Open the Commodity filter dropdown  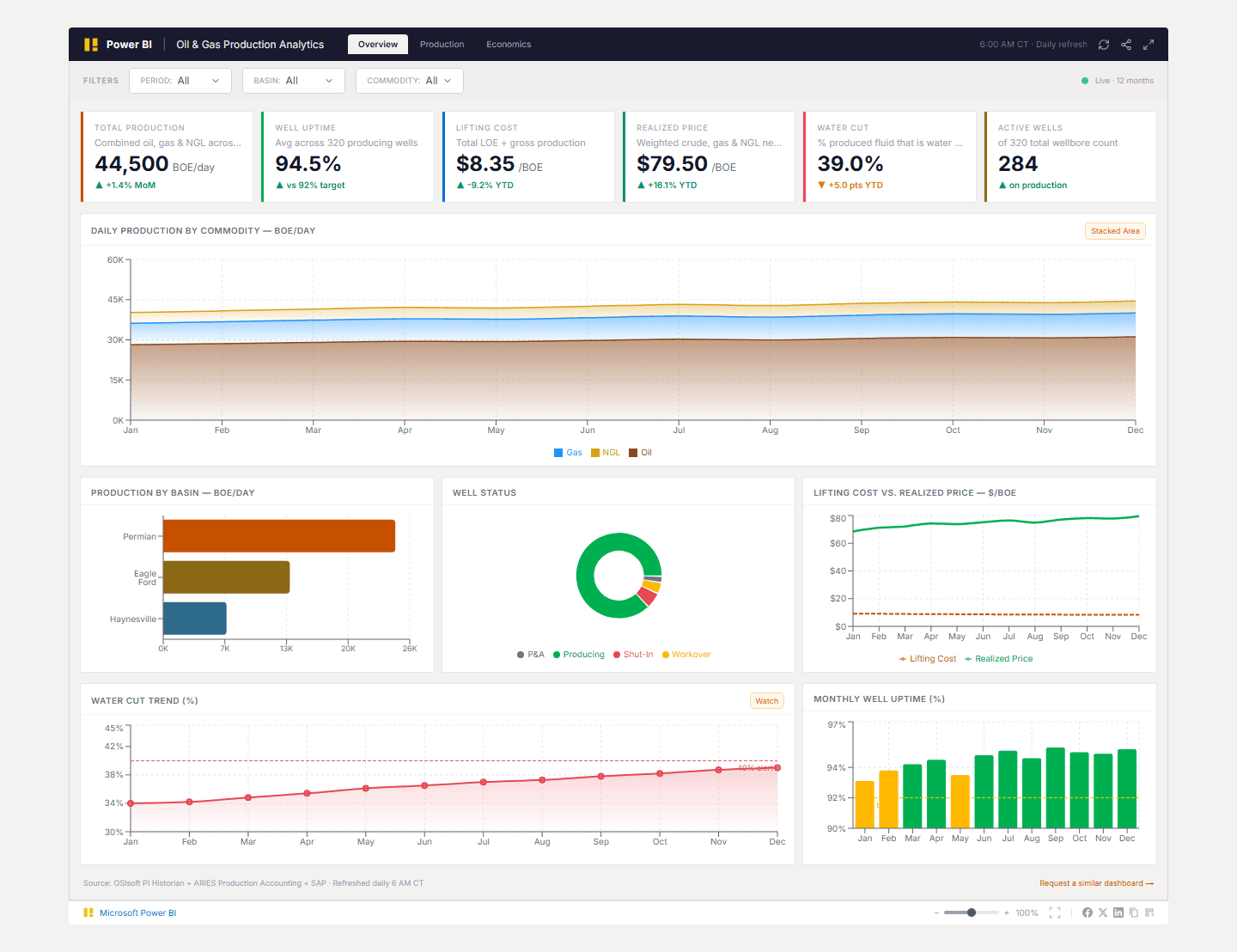410,81
